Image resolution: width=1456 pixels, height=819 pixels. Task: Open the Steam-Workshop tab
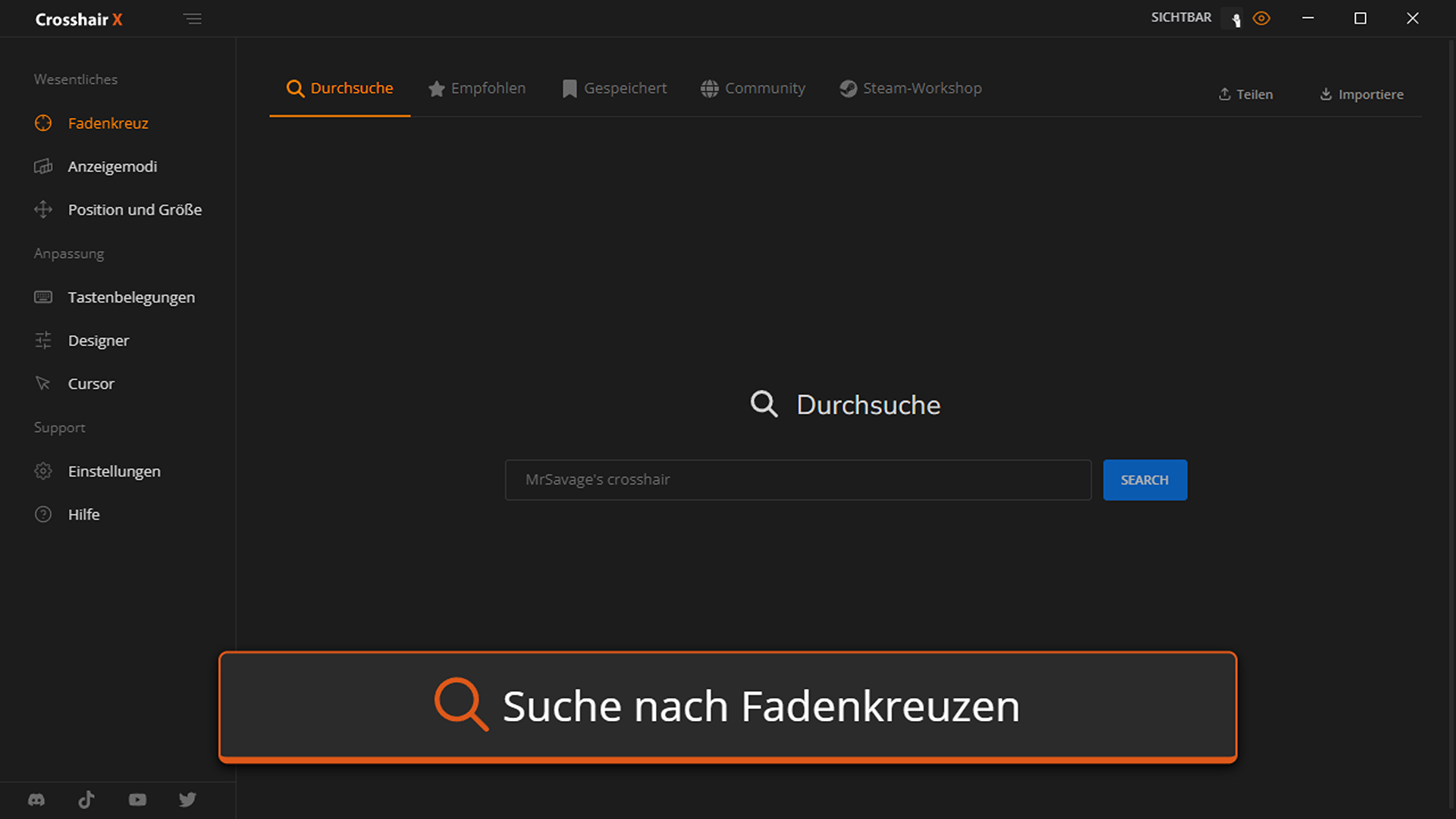(911, 88)
